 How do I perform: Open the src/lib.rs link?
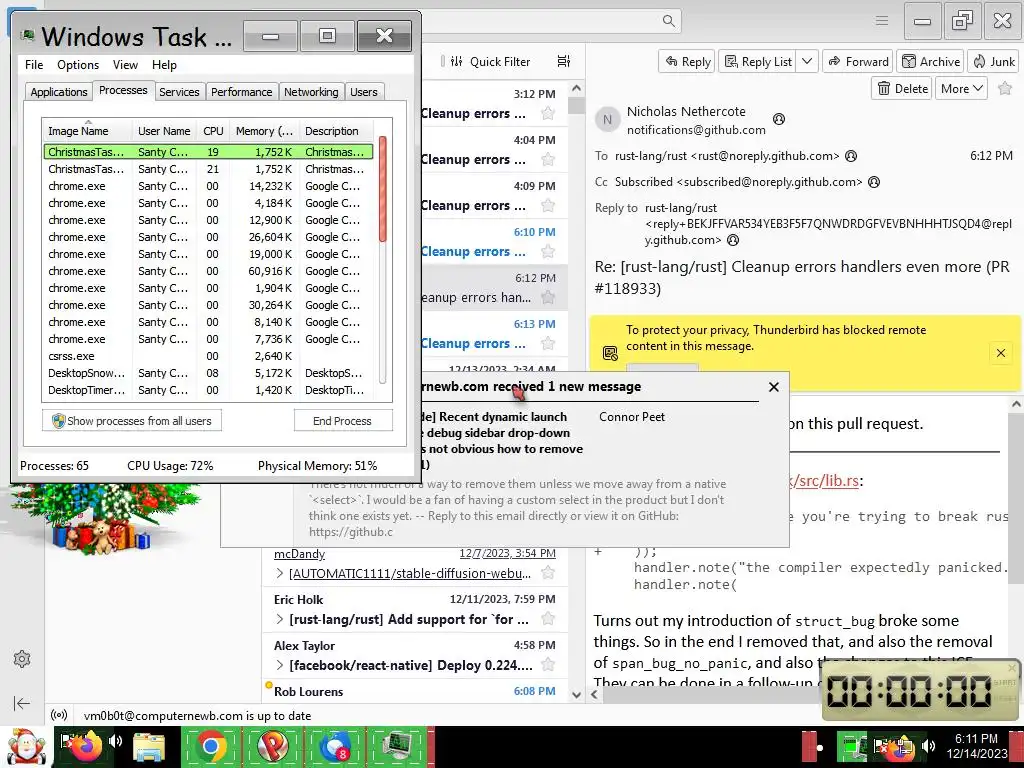pos(824,481)
